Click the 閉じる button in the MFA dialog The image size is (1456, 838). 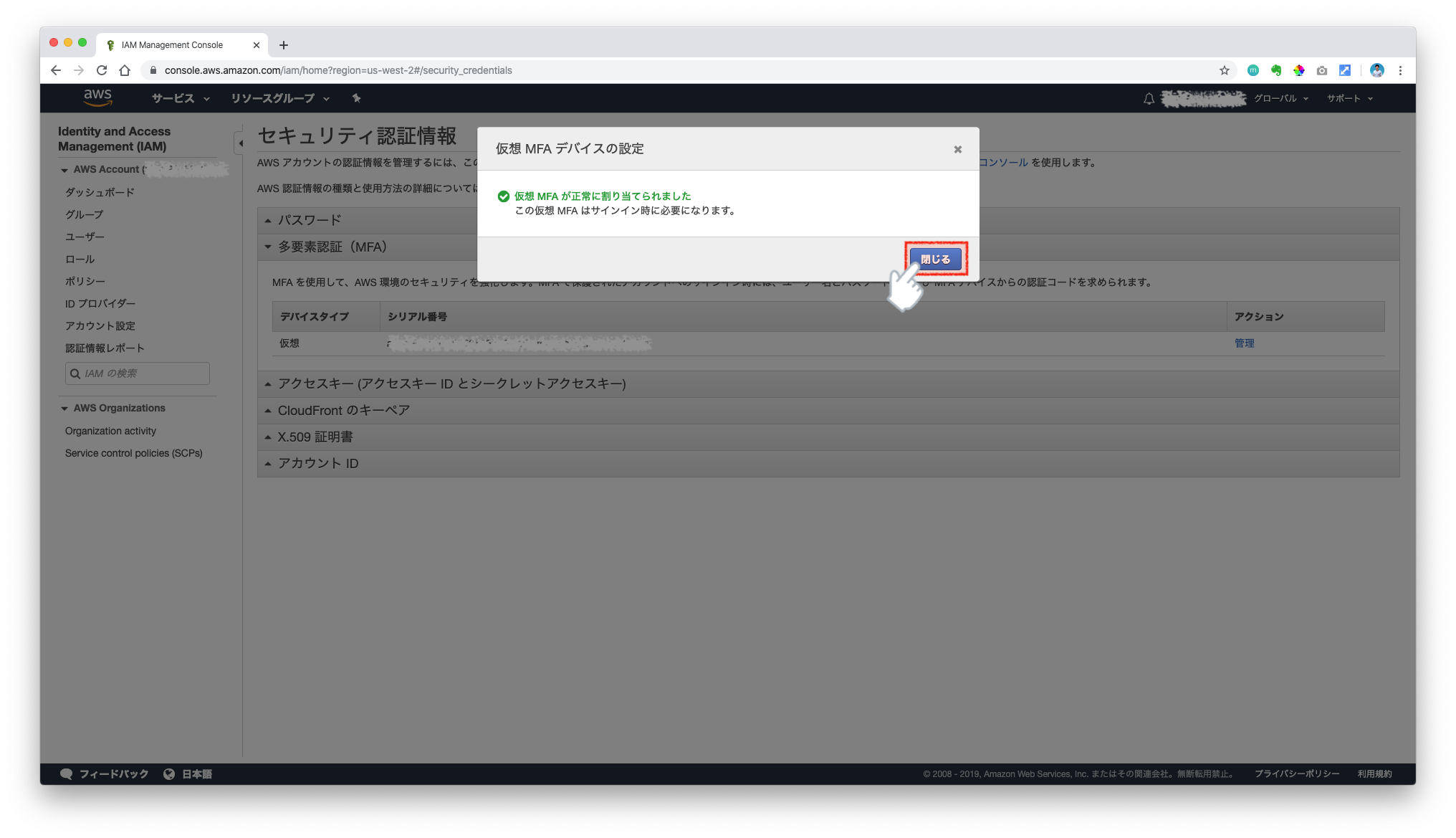pos(935,258)
